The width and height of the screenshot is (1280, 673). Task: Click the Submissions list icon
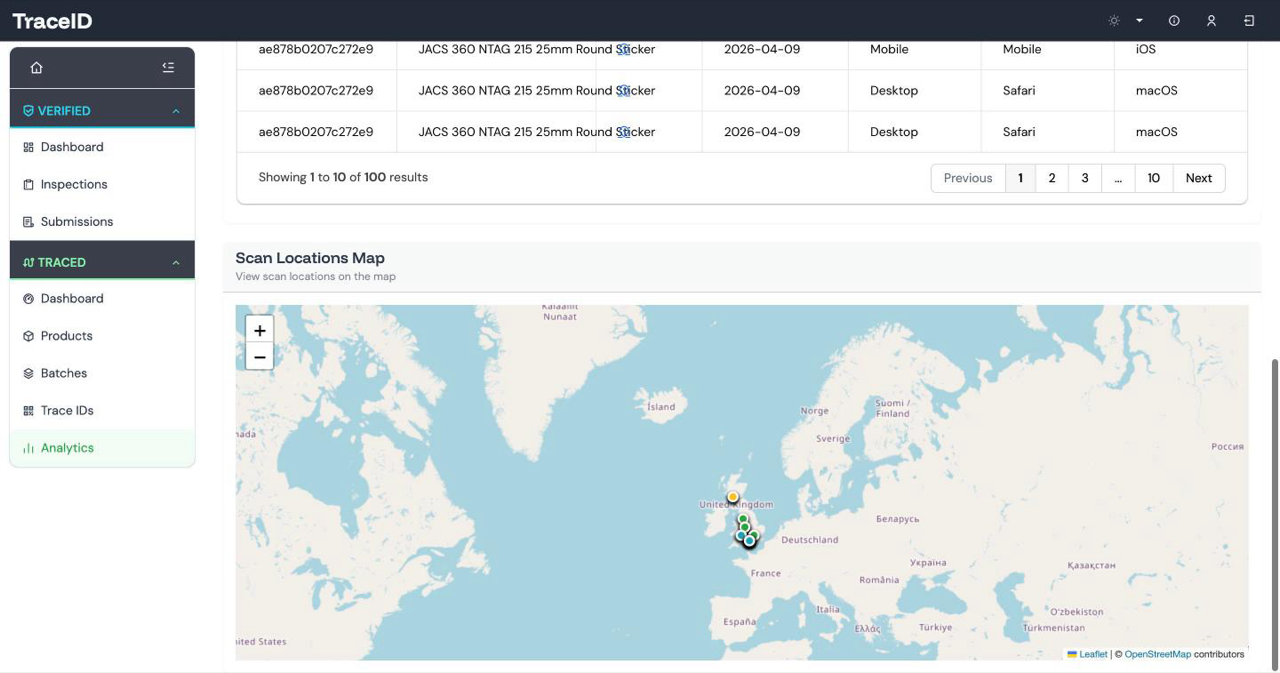click(29, 222)
